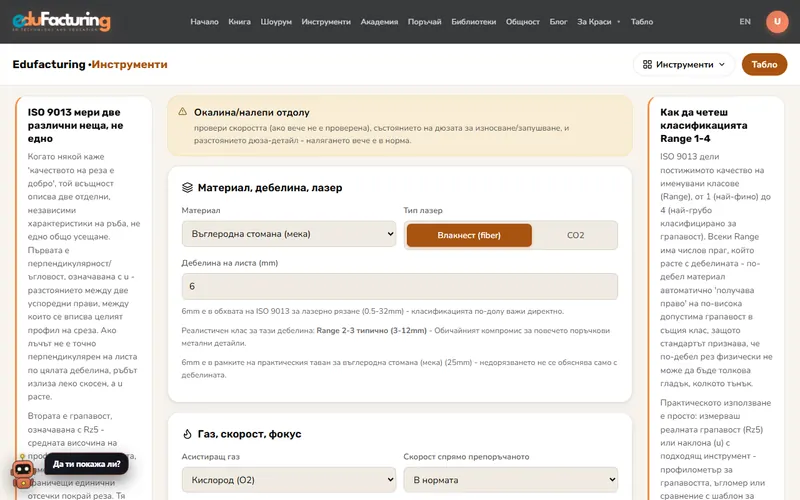The image size is (800, 500).
Task: Switch language with the EN link
Action: click(x=745, y=21)
